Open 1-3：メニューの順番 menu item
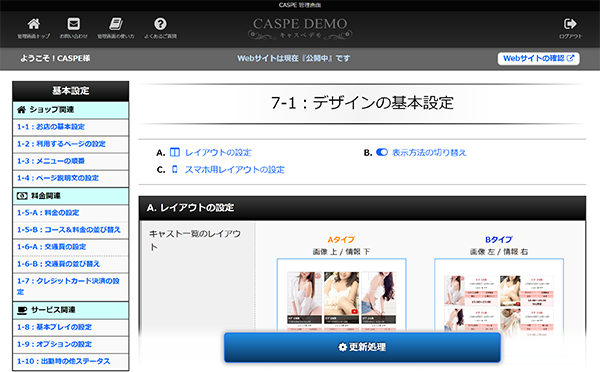The width and height of the screenshot is (600, 372). click(x=71, y=161)
